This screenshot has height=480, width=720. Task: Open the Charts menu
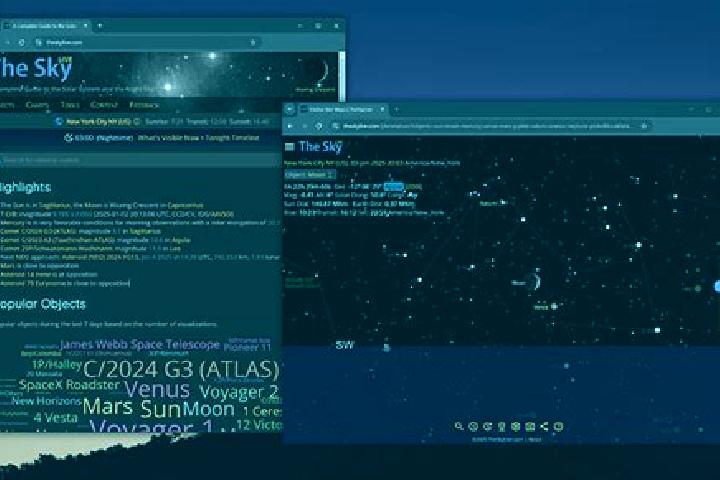coord(37,105)
